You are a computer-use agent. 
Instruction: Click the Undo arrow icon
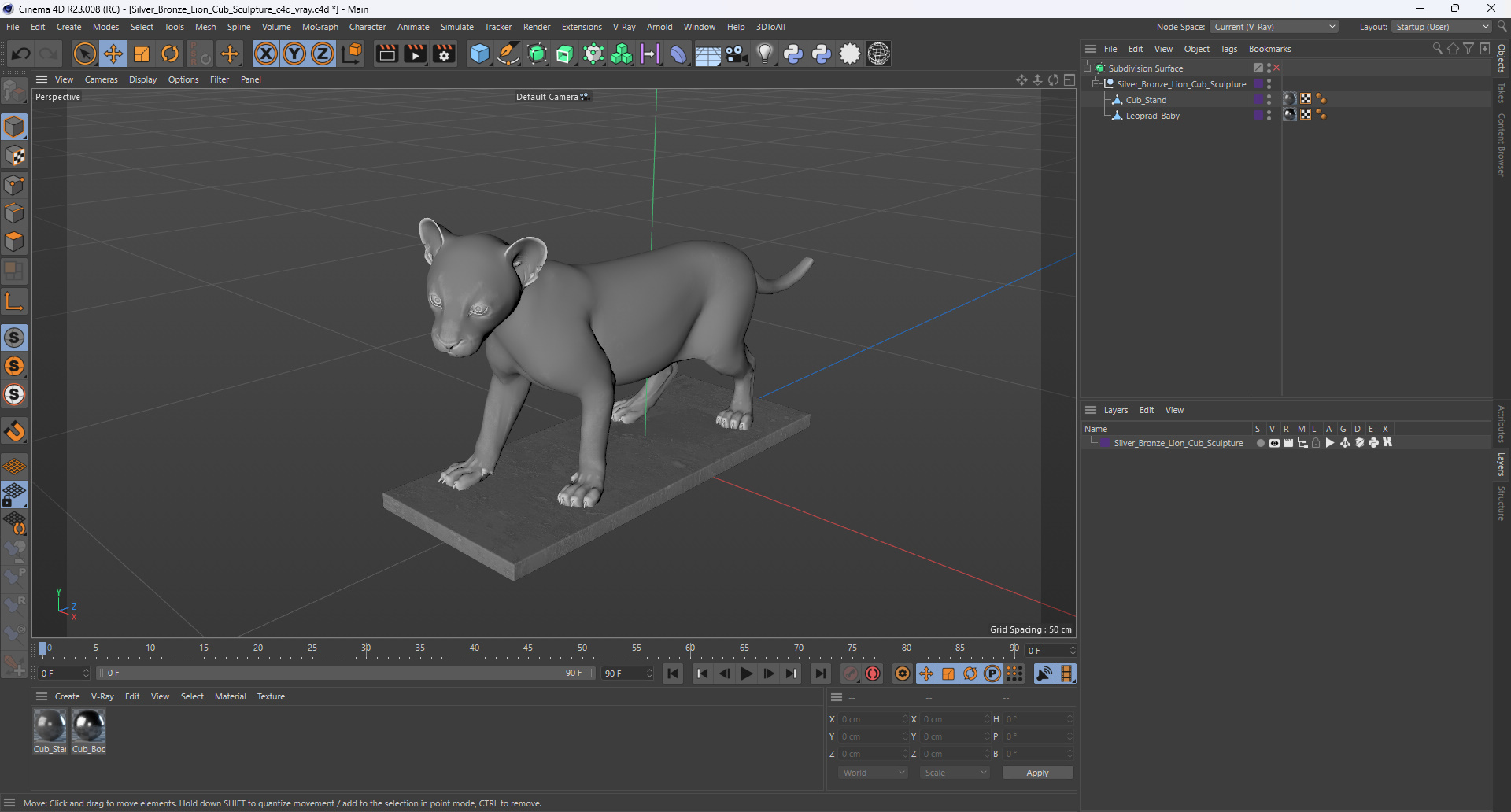(21, 54)
